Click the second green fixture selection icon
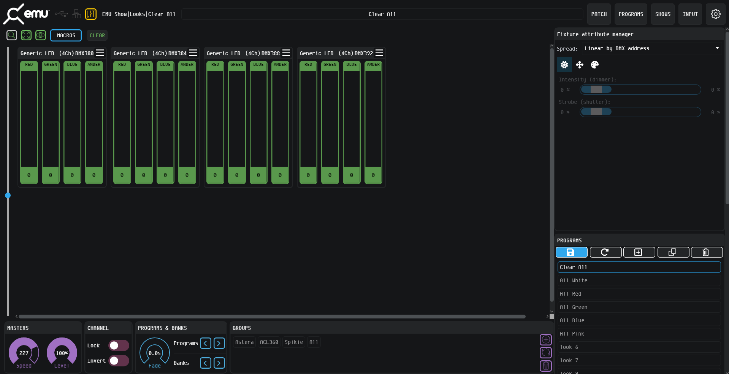Viewport: 729px width, 374px height. point(40,35)
